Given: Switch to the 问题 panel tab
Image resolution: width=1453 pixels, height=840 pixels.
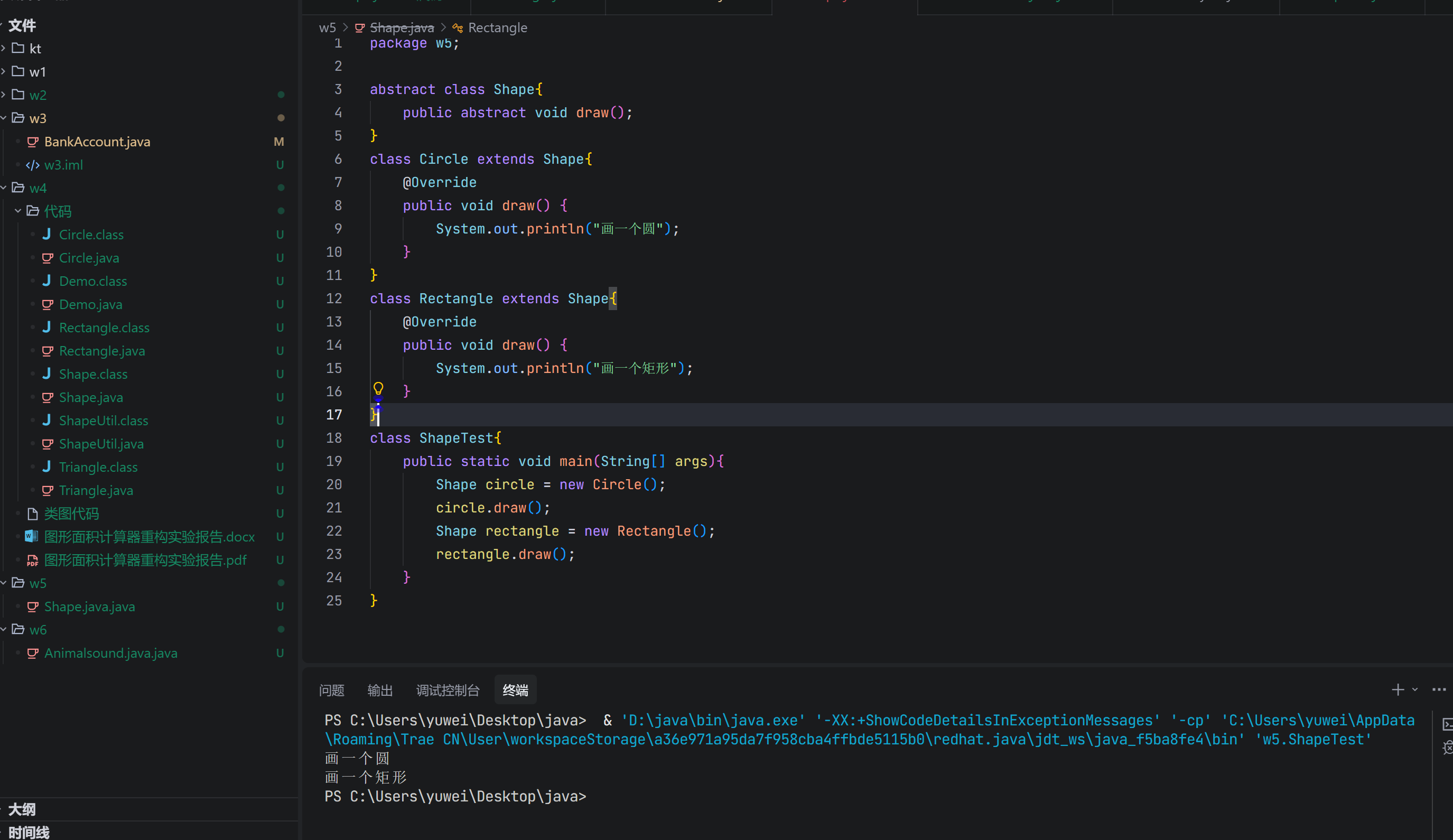Looking at the screenshot, I should pos(331,690).
